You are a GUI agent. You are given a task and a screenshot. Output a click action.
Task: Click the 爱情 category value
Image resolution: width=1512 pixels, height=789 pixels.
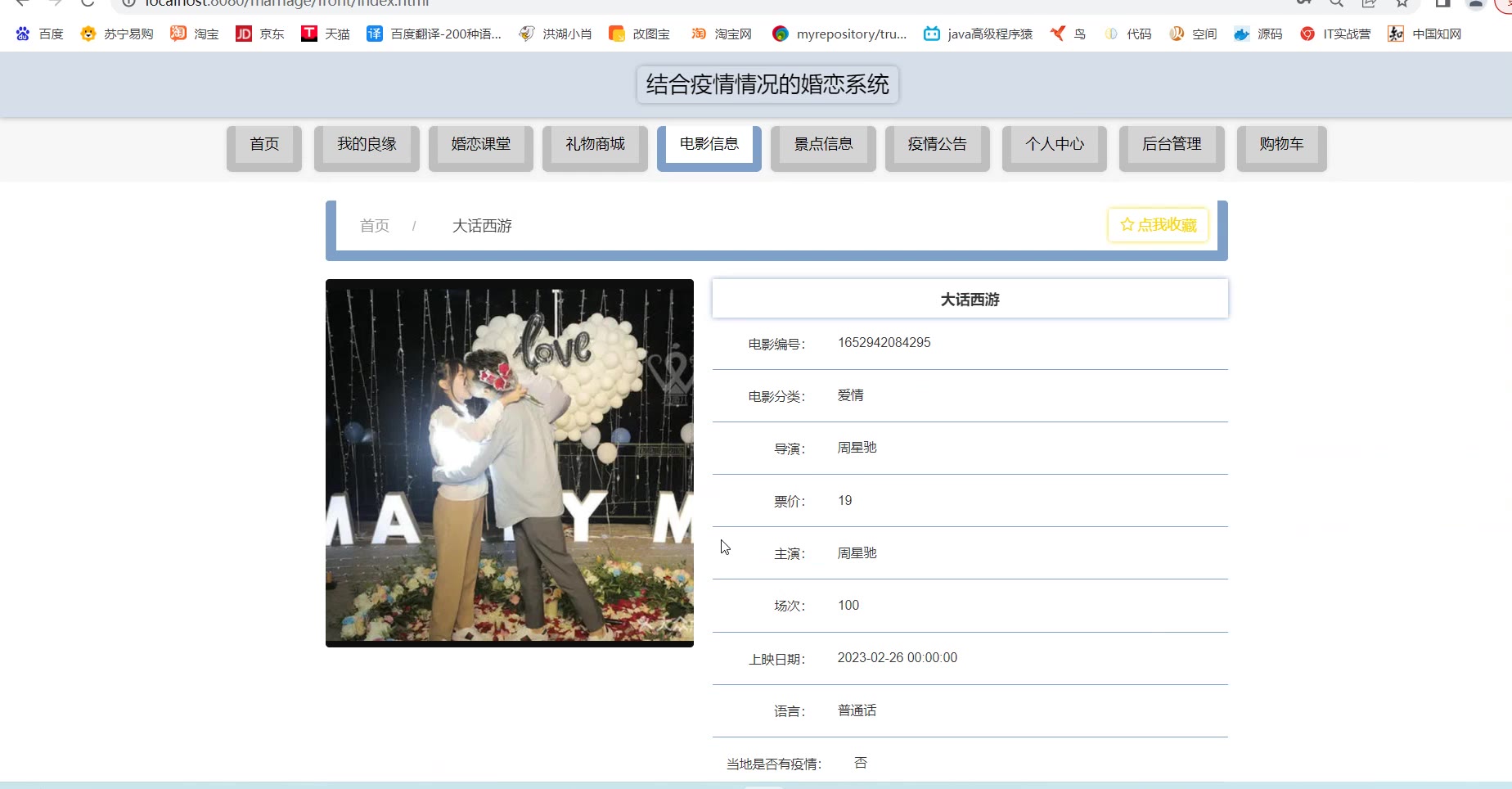tap(851, 395)
